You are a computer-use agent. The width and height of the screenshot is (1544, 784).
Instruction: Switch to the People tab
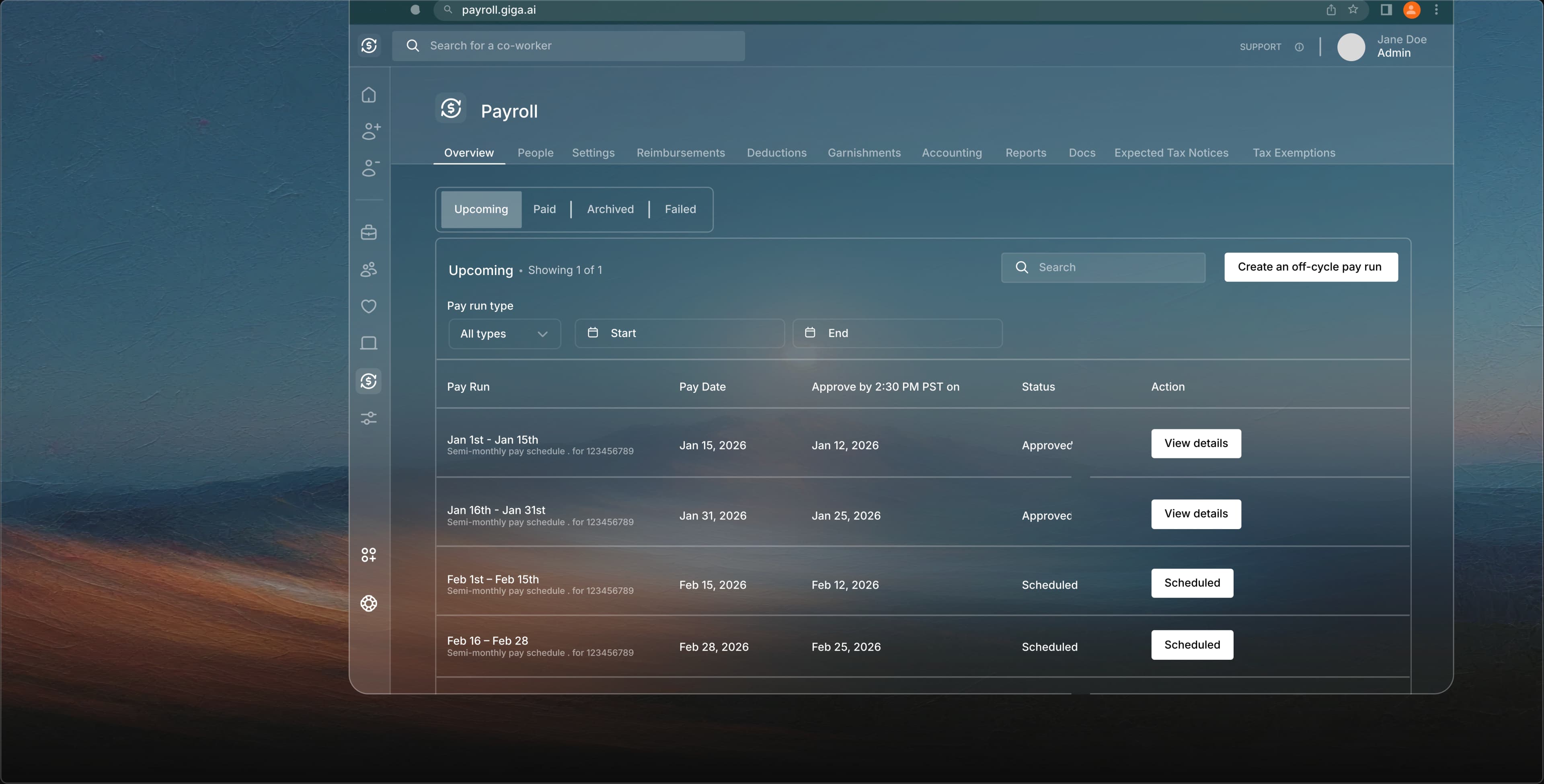pos(535,153)
